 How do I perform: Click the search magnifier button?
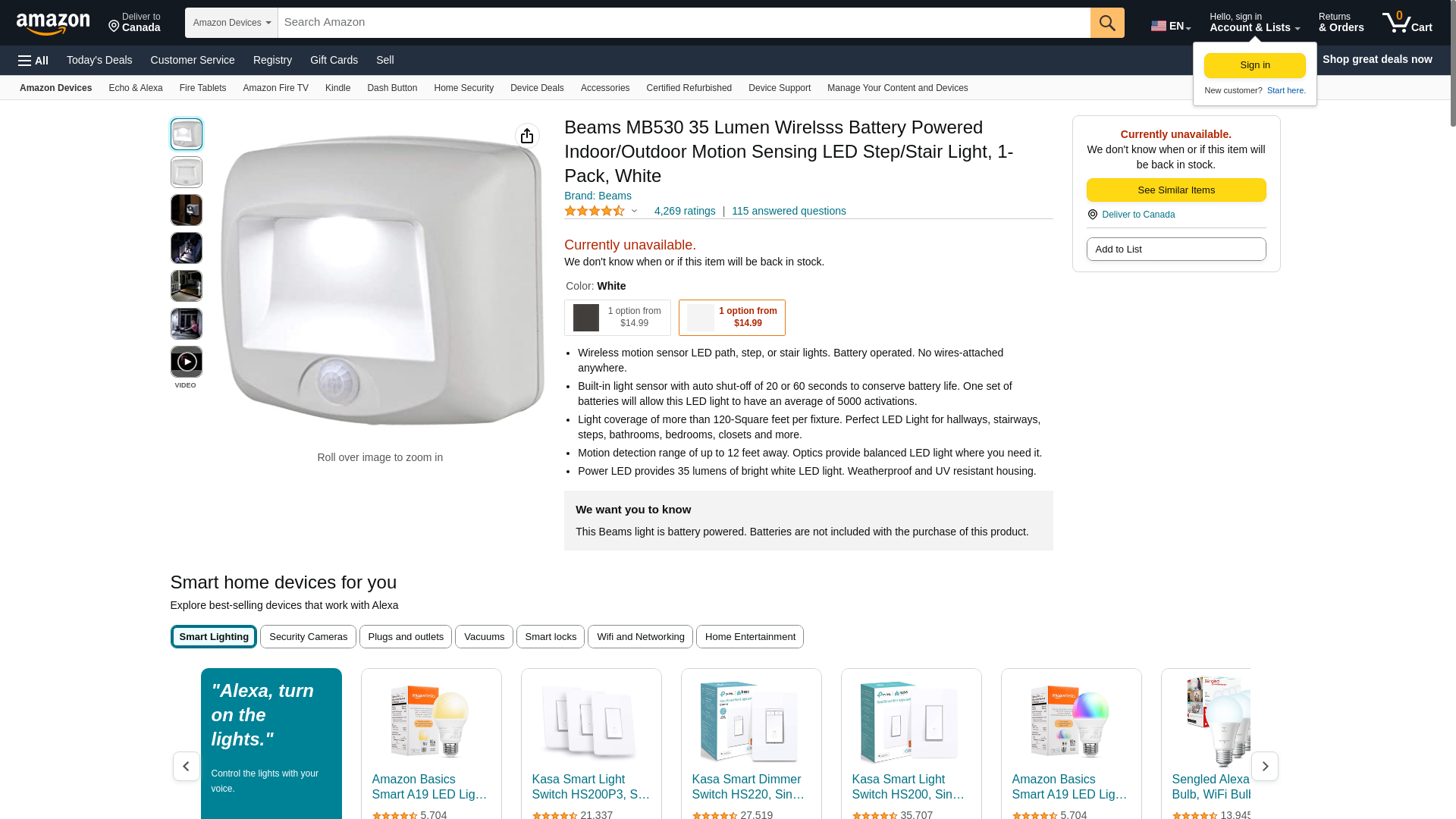tap(1107, 23)
